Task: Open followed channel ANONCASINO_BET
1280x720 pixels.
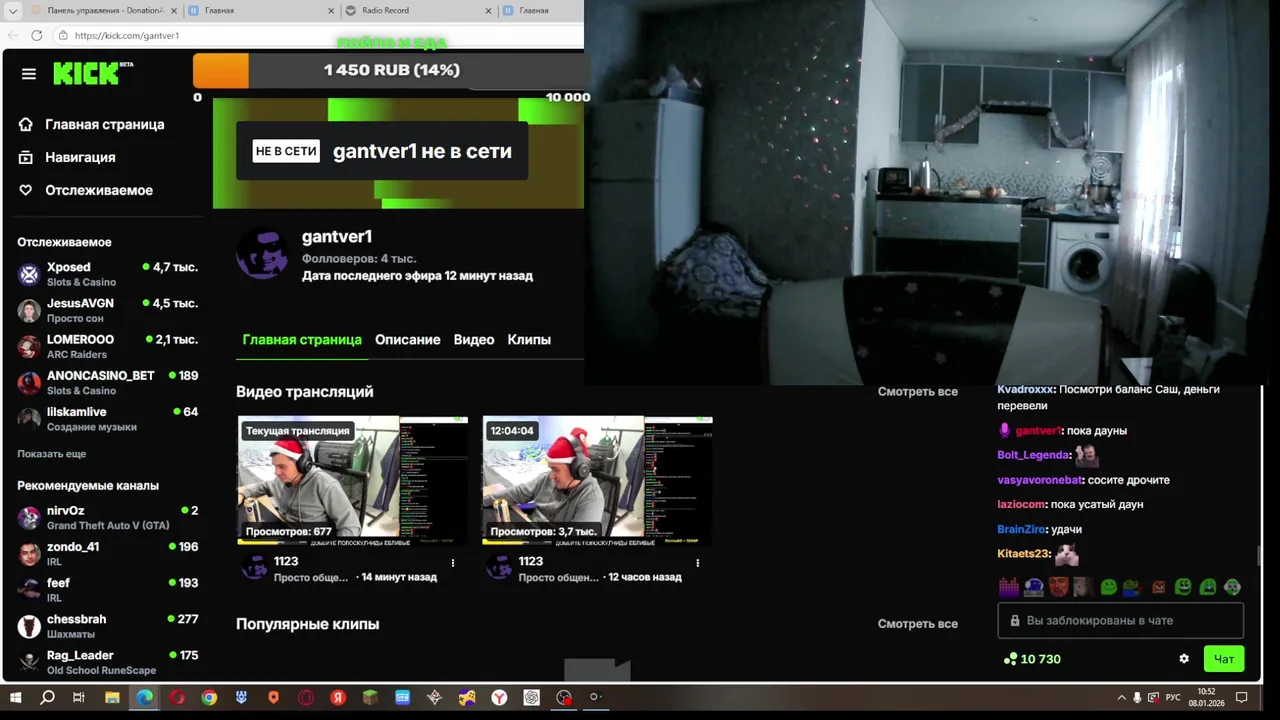Action: 108,382
